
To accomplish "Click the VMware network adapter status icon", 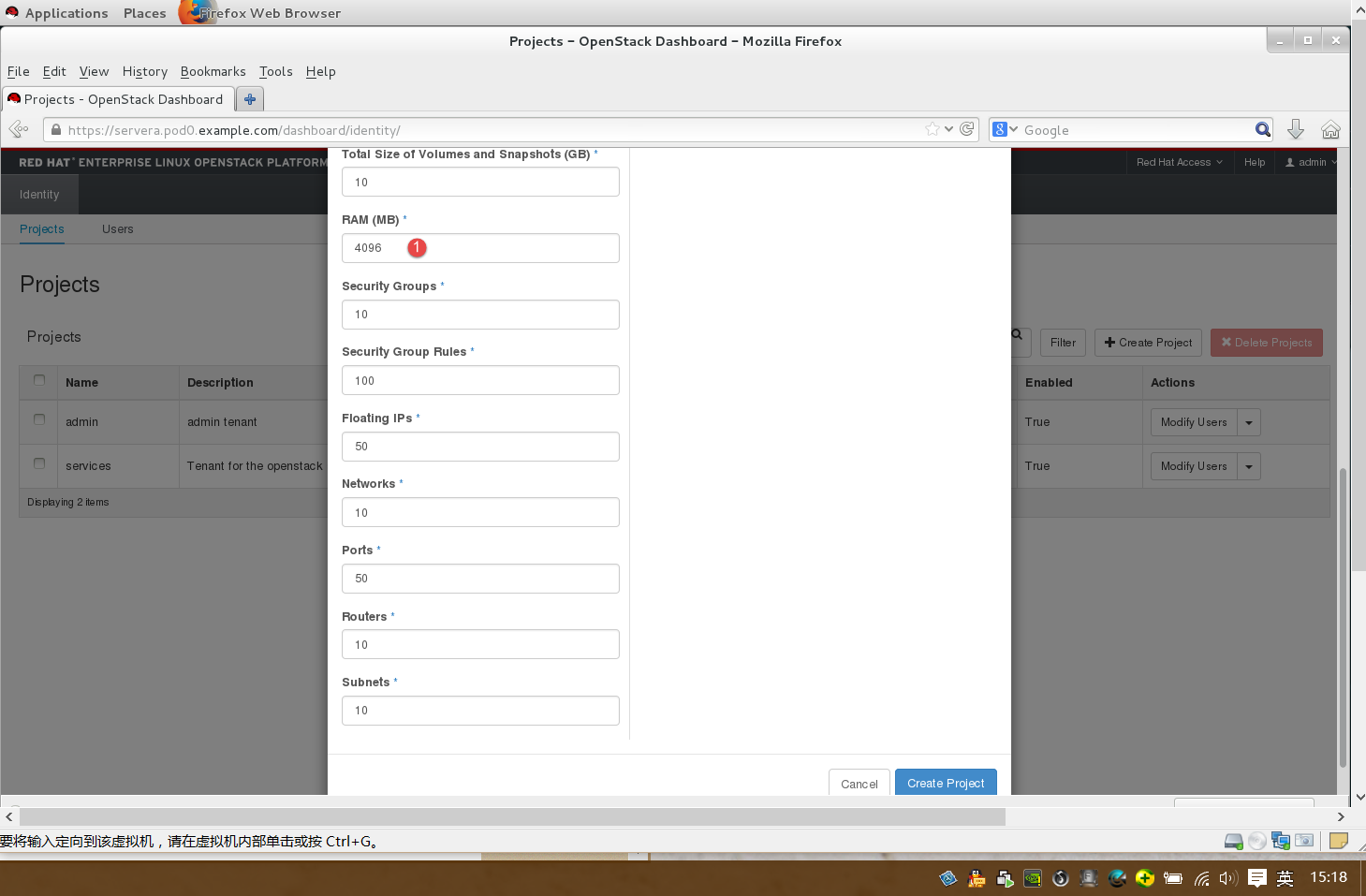I will (1281, 841).
